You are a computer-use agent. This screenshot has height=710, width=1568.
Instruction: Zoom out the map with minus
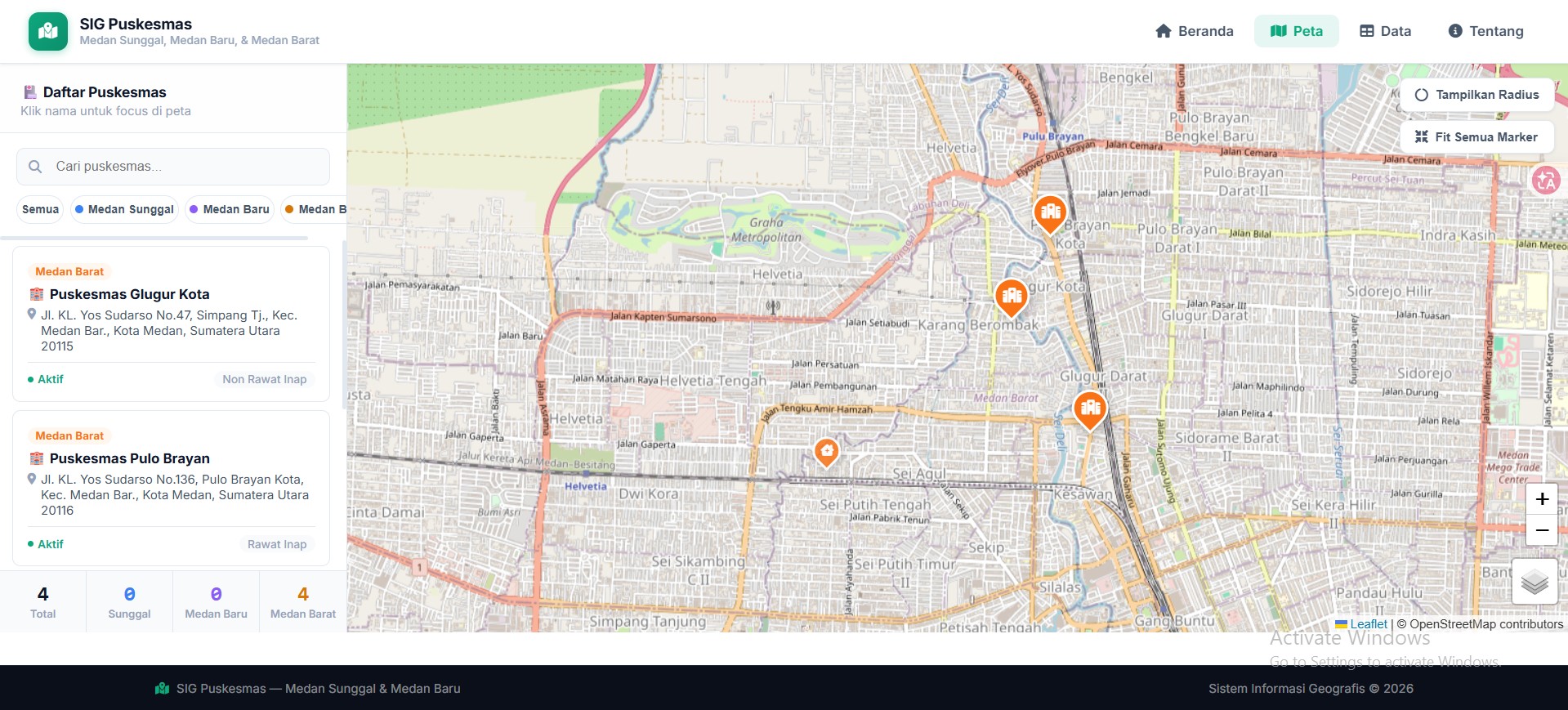1542,530
